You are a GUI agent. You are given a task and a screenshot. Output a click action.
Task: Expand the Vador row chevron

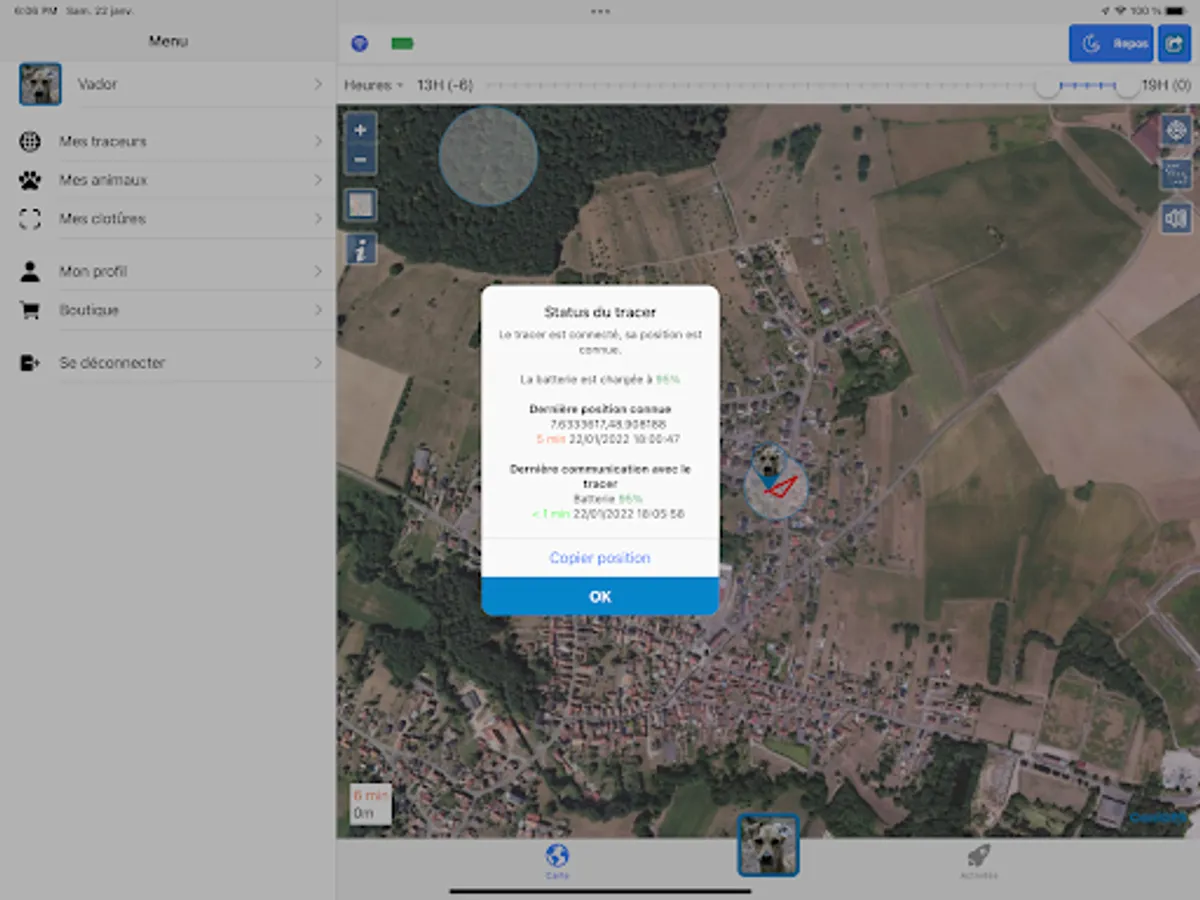pos(318,84)
